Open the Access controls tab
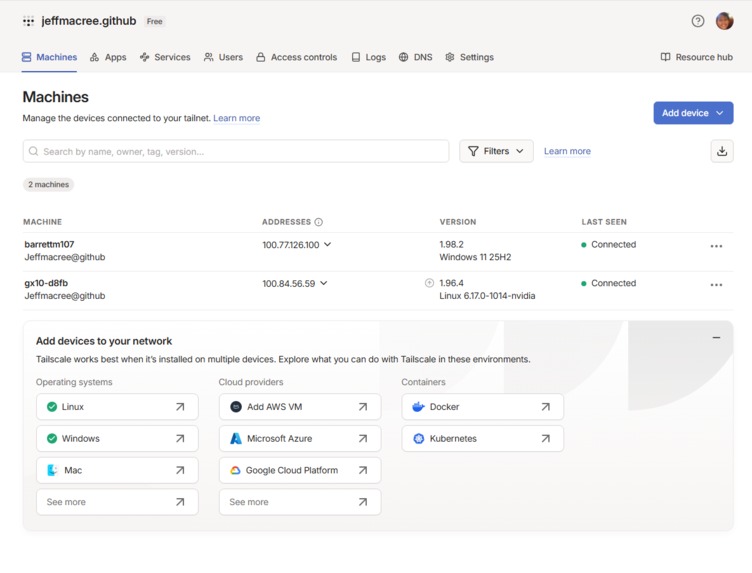This screenshot has width=752, height=573. pyautogui.click(x=296, y=57)
